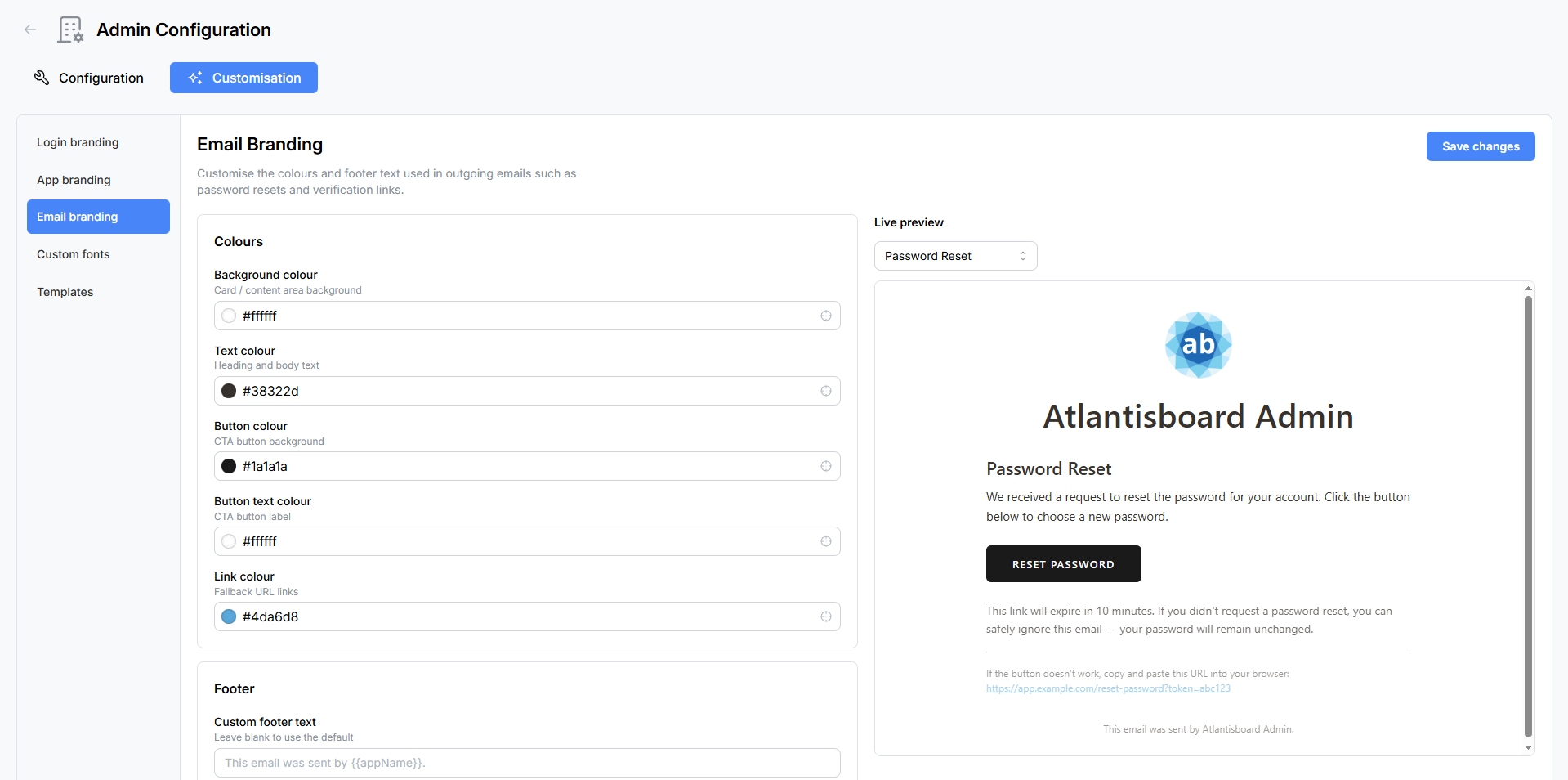Click the Custom footer text input
Image resolution: width=1568 pixels, height=780 pixels.
click(527, 763)
